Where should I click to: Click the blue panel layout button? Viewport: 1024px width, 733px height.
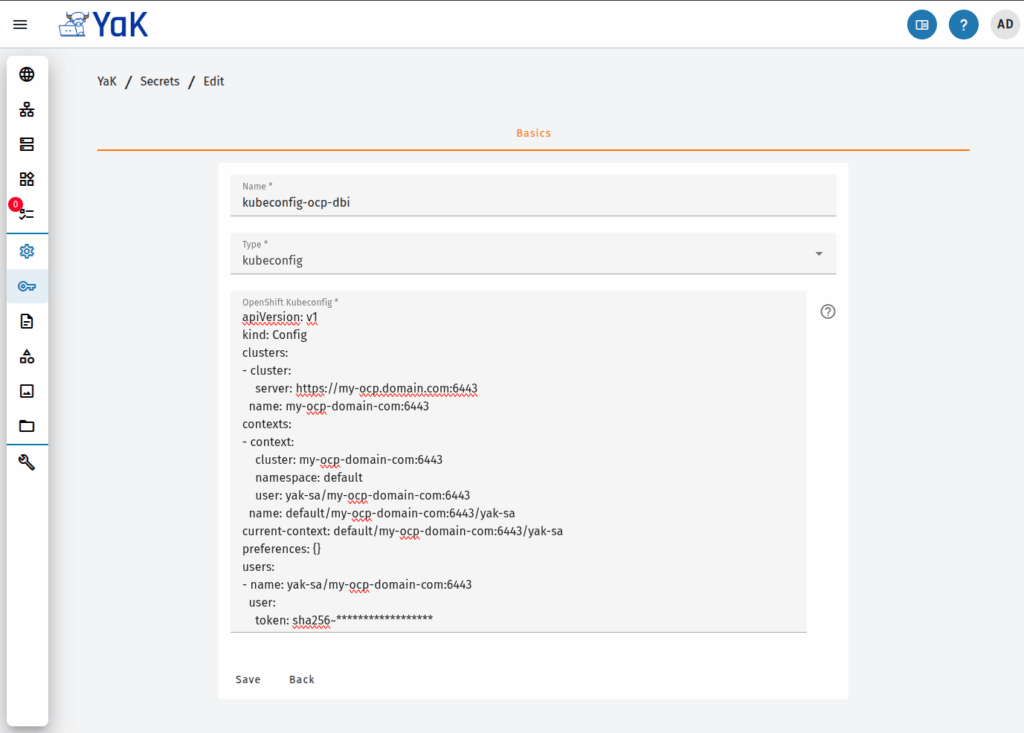(921, 25)
